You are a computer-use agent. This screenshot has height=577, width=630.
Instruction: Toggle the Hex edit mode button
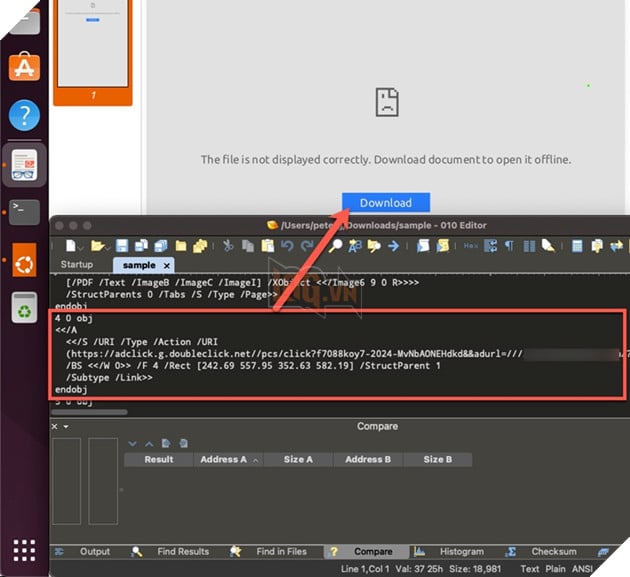click(x=470, y=246)
